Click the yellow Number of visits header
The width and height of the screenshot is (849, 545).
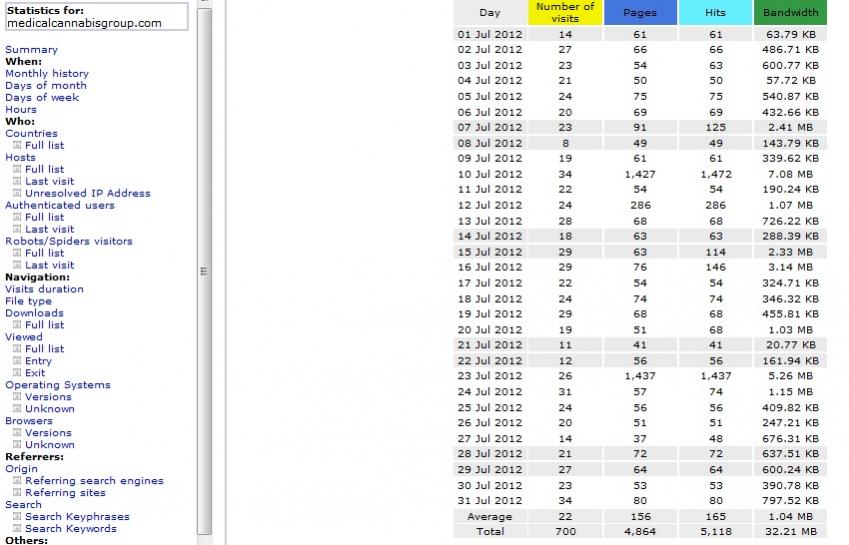(x=565, y=12)
